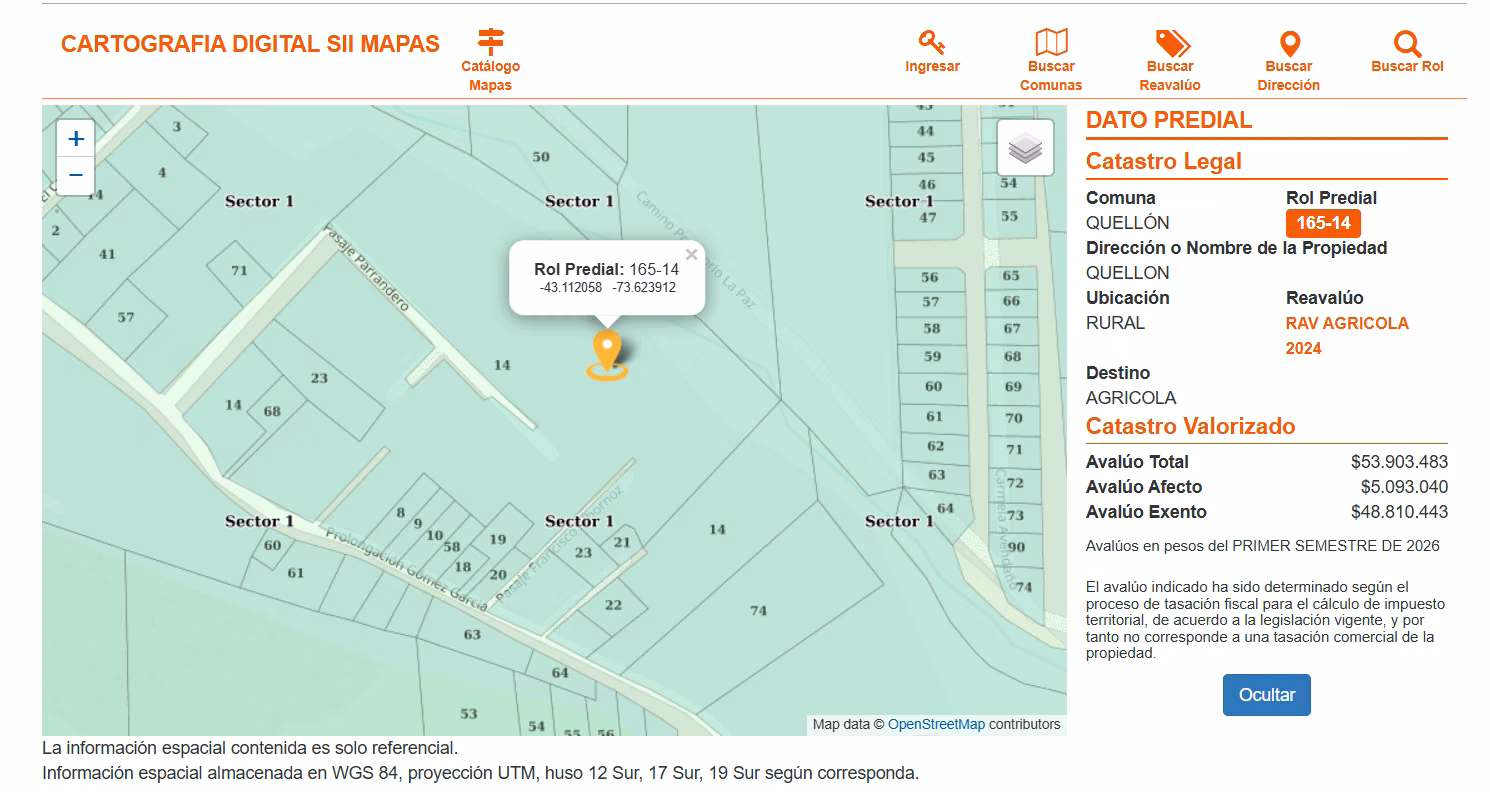Click the Avalúo Afecto value $5.093.040
Screen dimensions: 1490x792
(1404, 487)
